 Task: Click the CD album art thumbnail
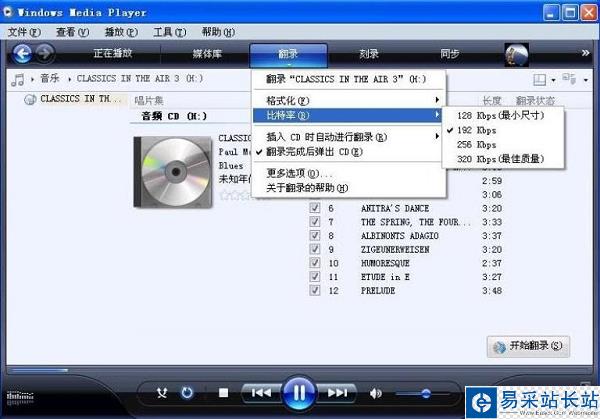[x=173, y=172]
